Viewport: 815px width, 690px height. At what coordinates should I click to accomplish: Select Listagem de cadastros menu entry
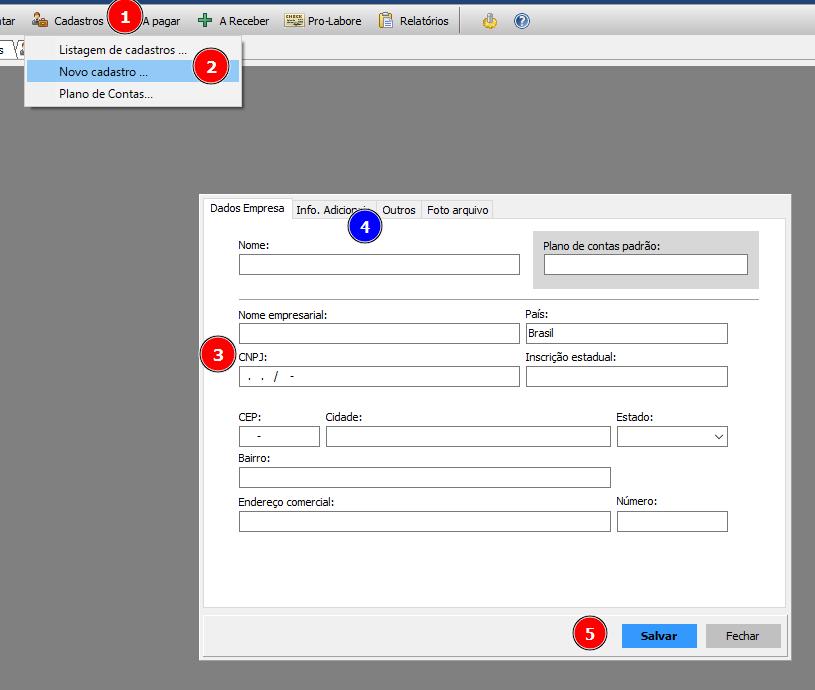click(122, 49)
